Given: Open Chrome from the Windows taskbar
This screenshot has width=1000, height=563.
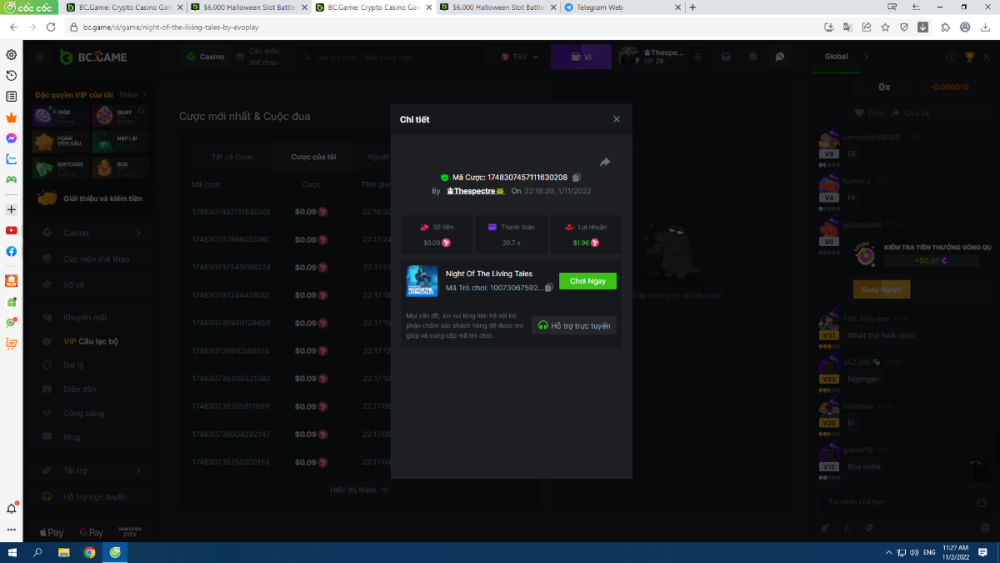Looking at the screenshot, I should pos(89,552).
